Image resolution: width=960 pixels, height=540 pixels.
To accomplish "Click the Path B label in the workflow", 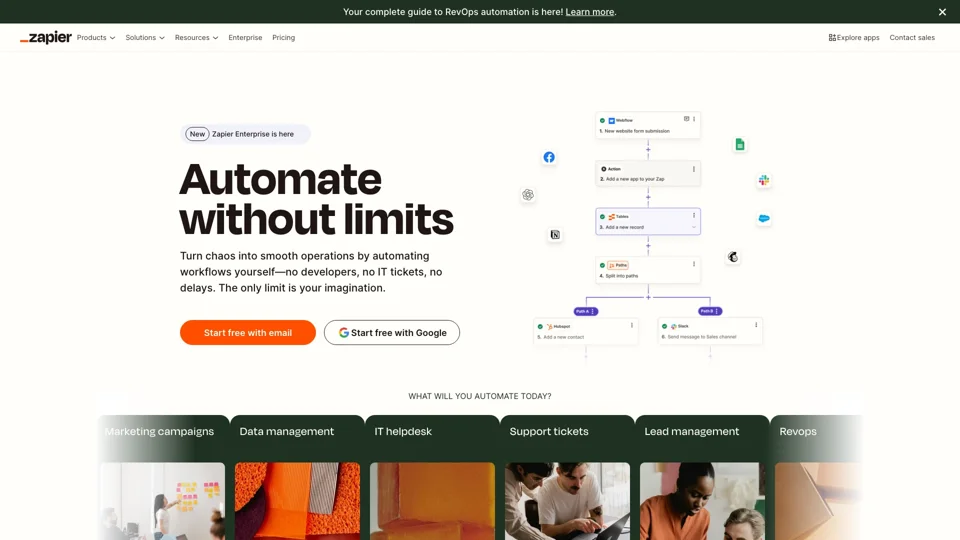I will (710, 311).
